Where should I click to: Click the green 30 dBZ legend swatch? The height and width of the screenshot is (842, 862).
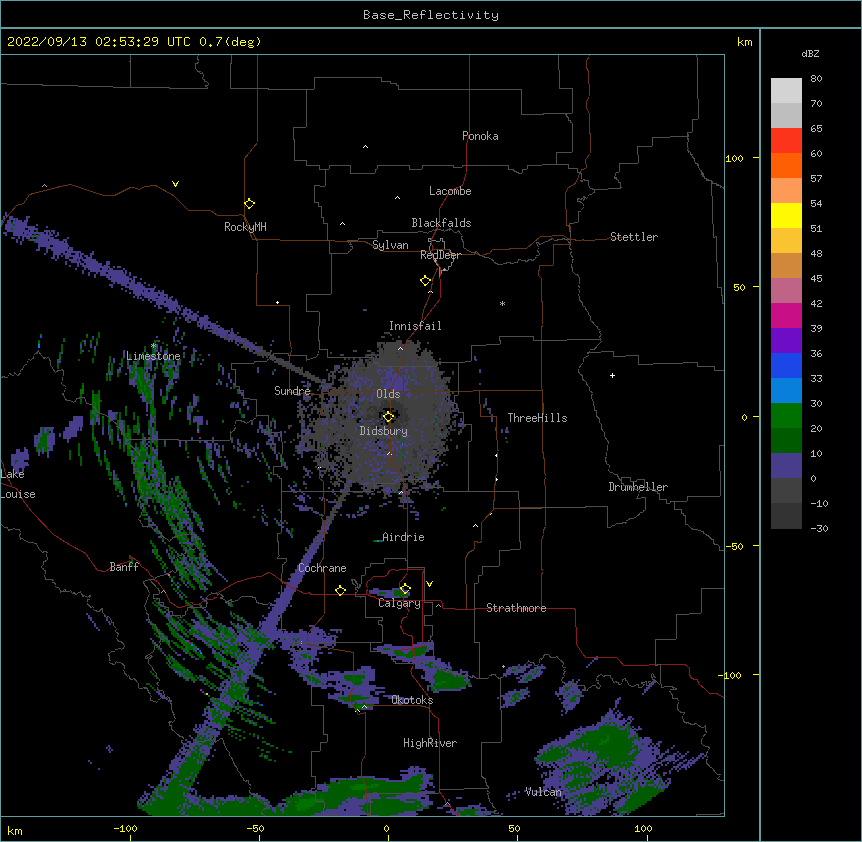(786, 416)
